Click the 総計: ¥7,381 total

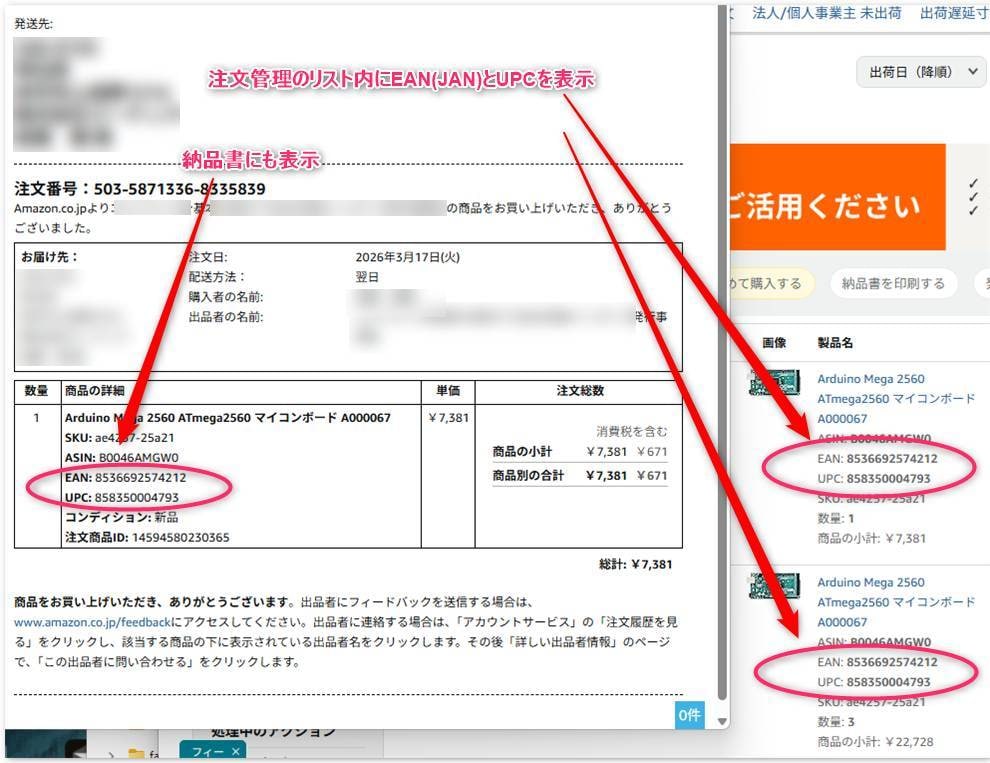pos(635,564)
